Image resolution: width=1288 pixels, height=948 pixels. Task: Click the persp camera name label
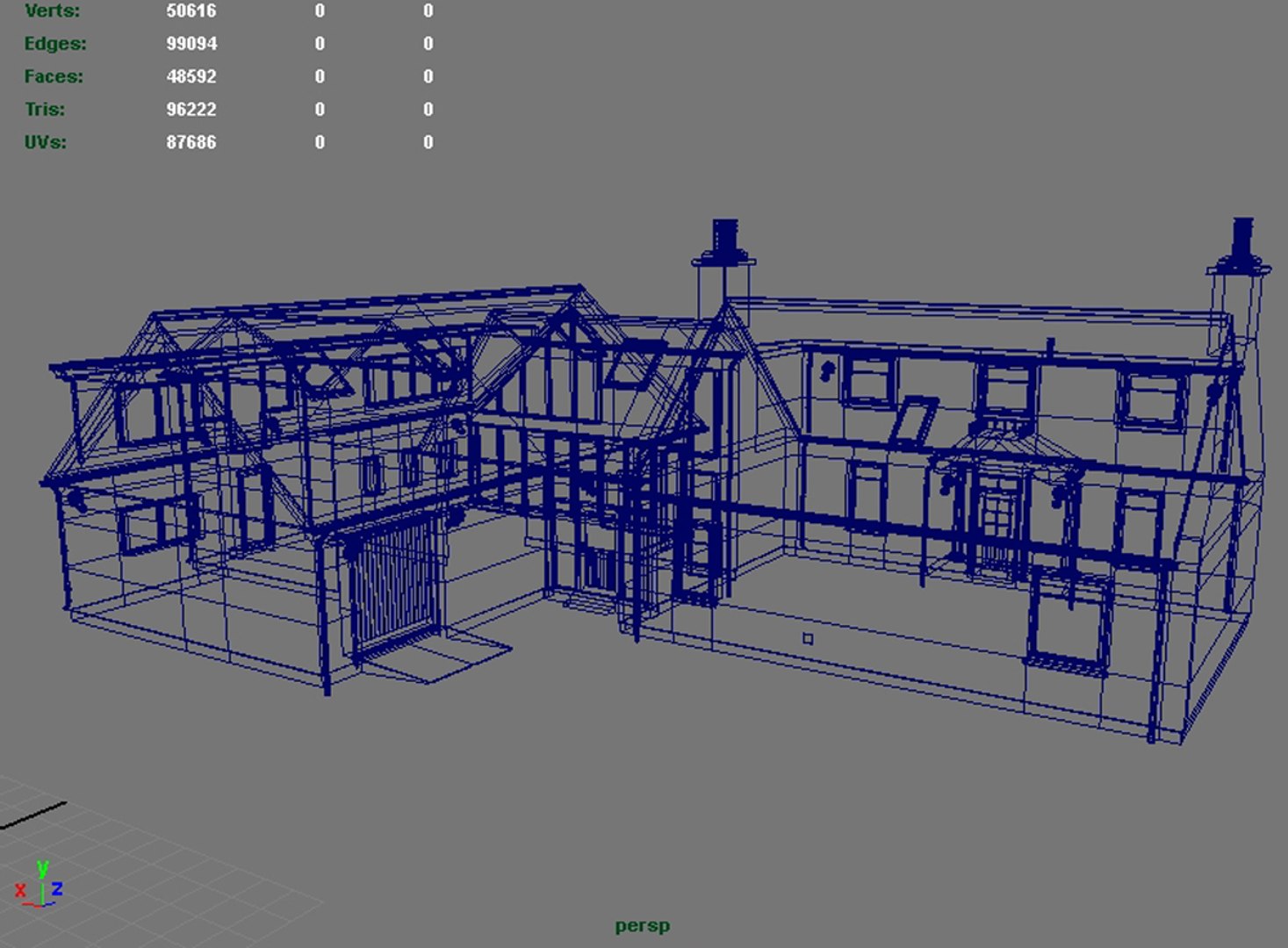(x=643, y=926)
